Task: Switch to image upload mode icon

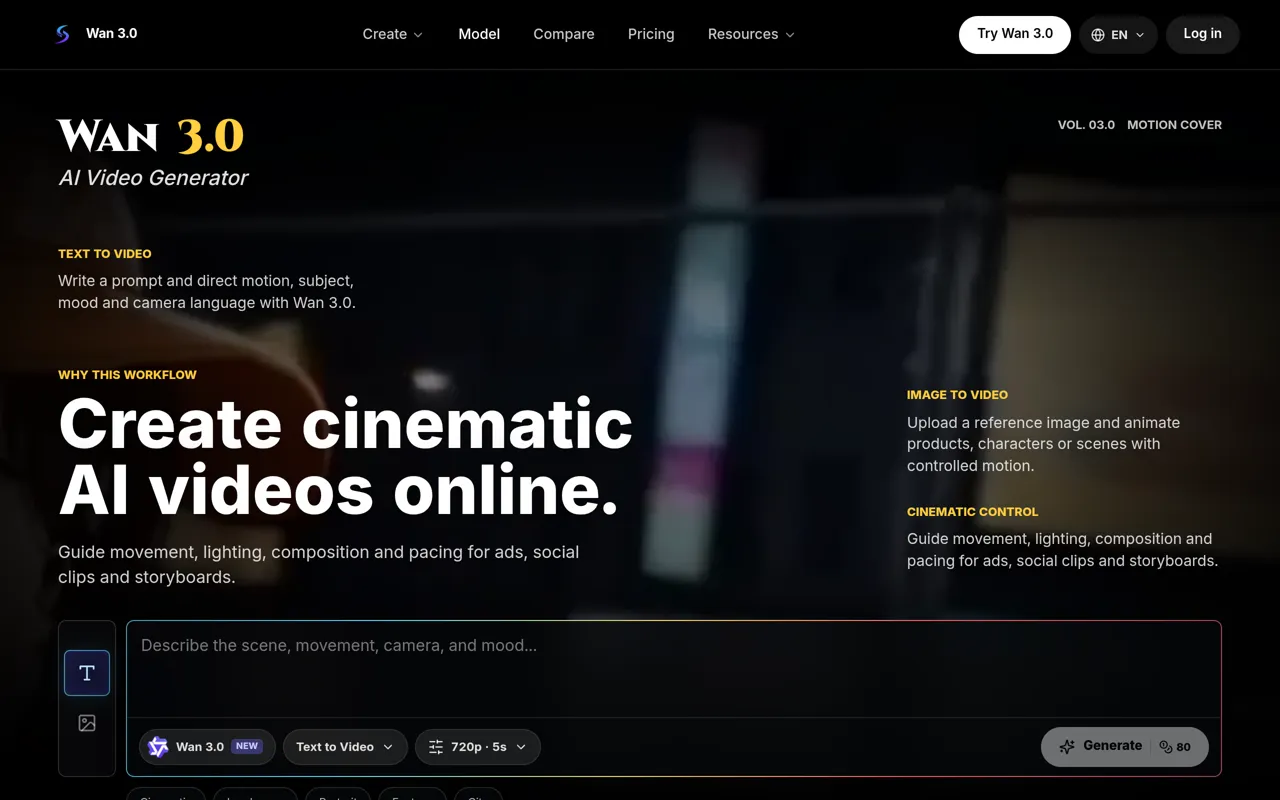Action: click(x=87, y=723)
